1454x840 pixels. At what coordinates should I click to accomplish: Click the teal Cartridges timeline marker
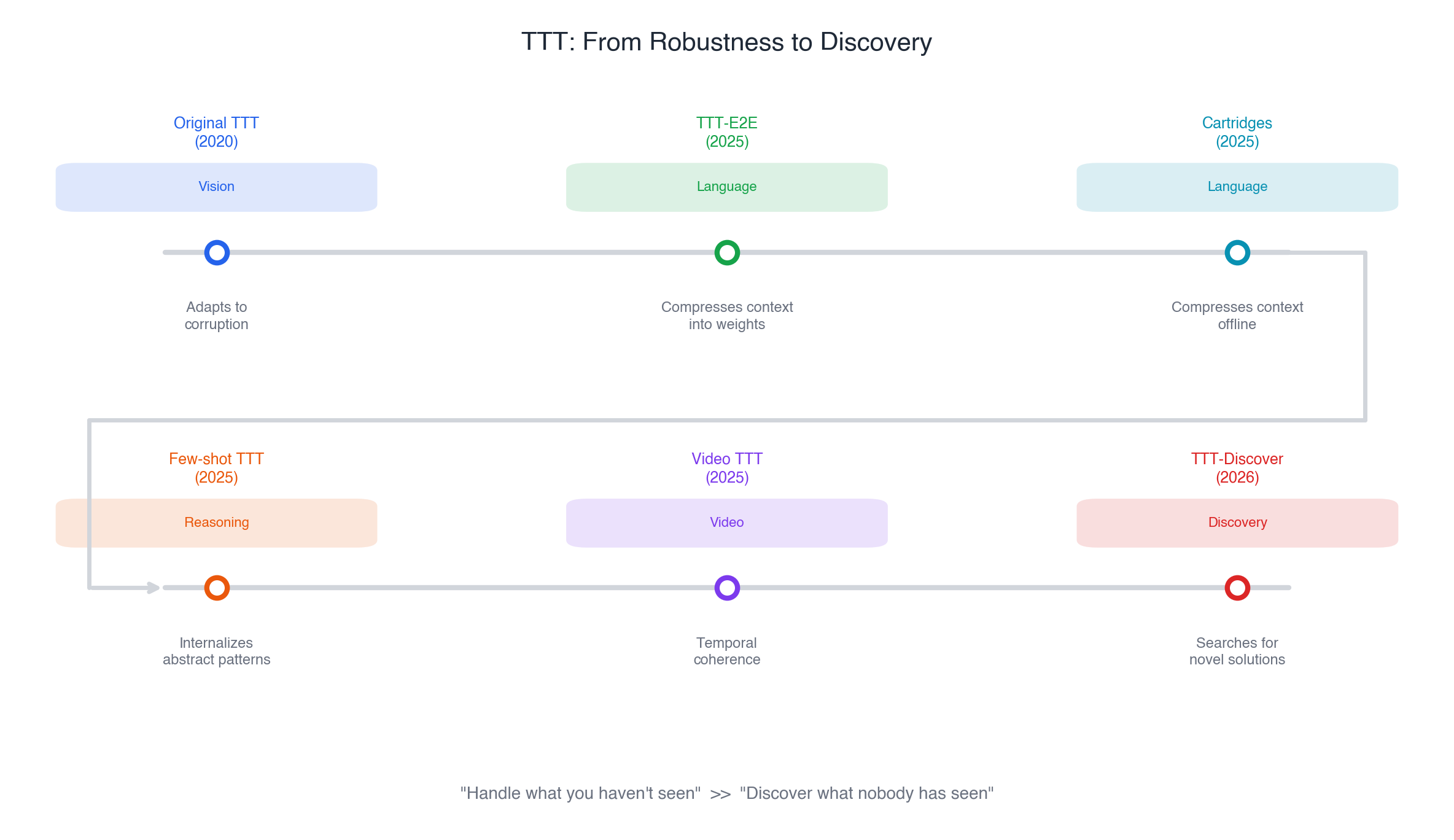coord(1237,252)
